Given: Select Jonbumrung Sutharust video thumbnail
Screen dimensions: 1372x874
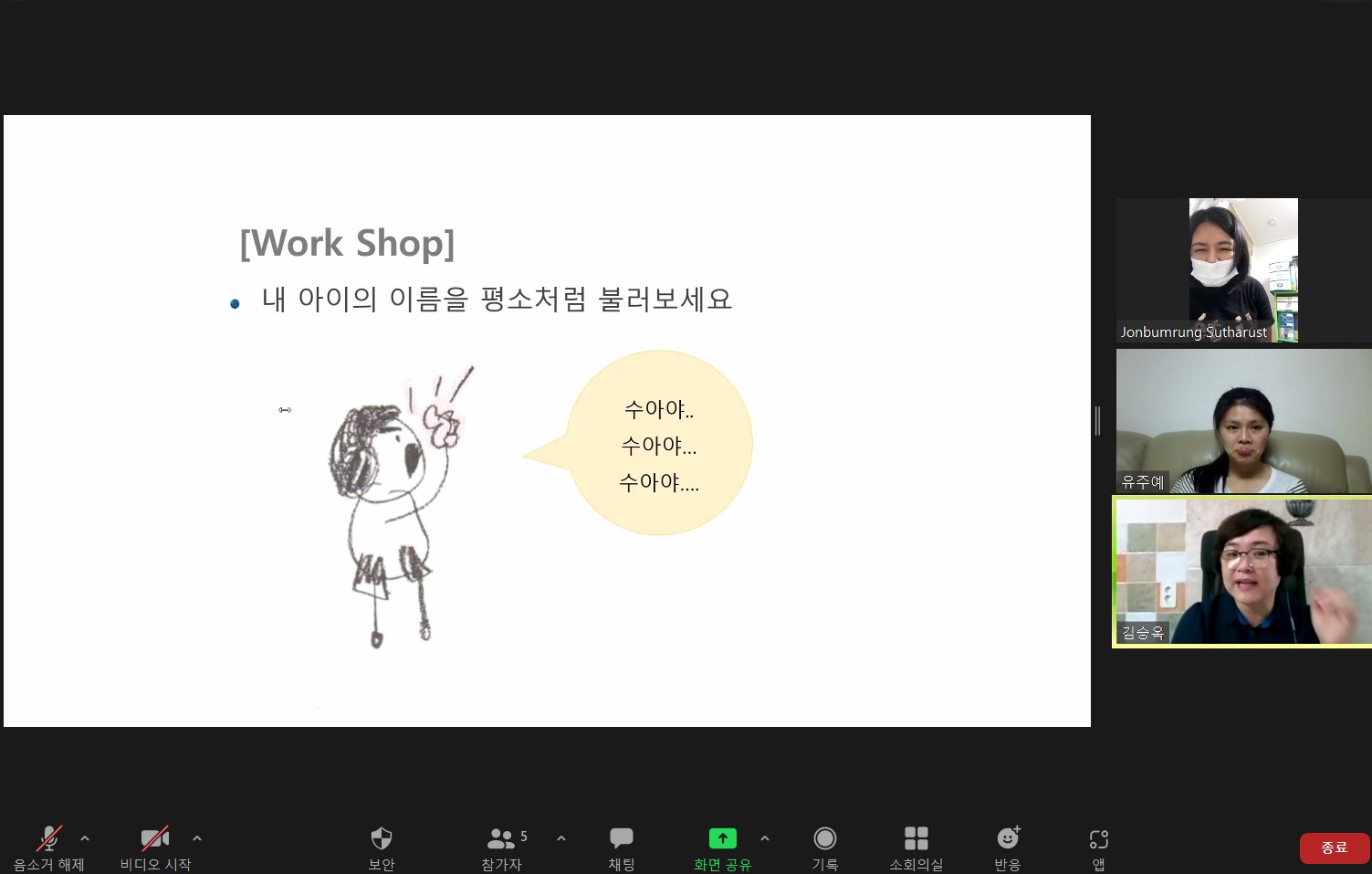Looking at the screenshot, I should 1243,270.
